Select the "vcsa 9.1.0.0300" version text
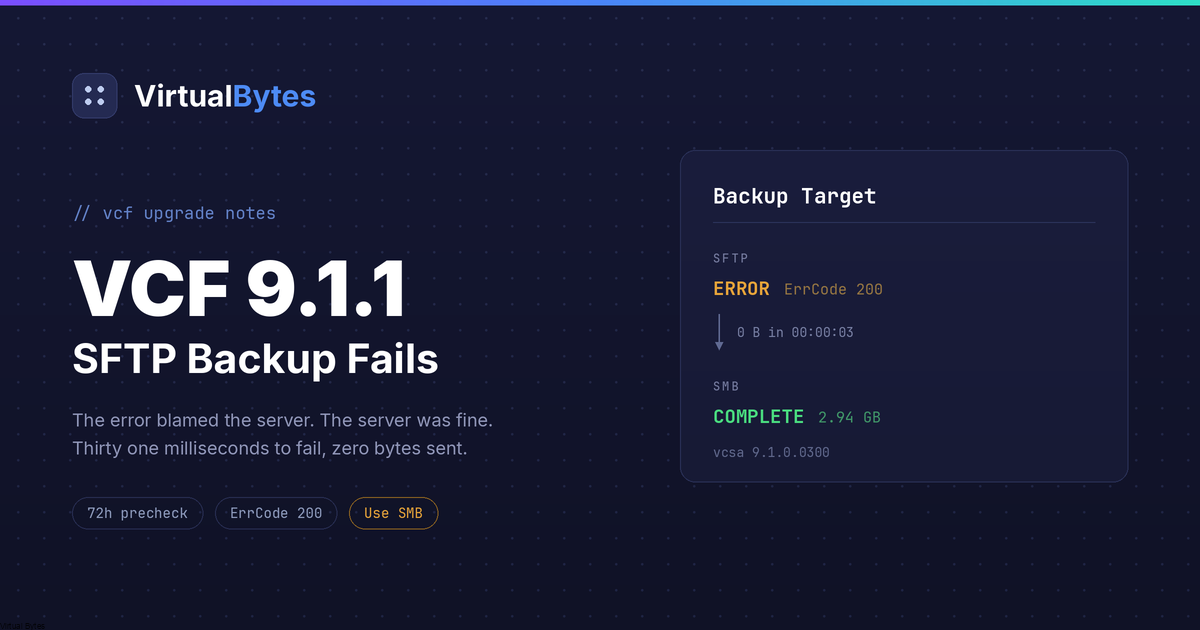This screenshot has height=630, width=1200. (771, 452)
